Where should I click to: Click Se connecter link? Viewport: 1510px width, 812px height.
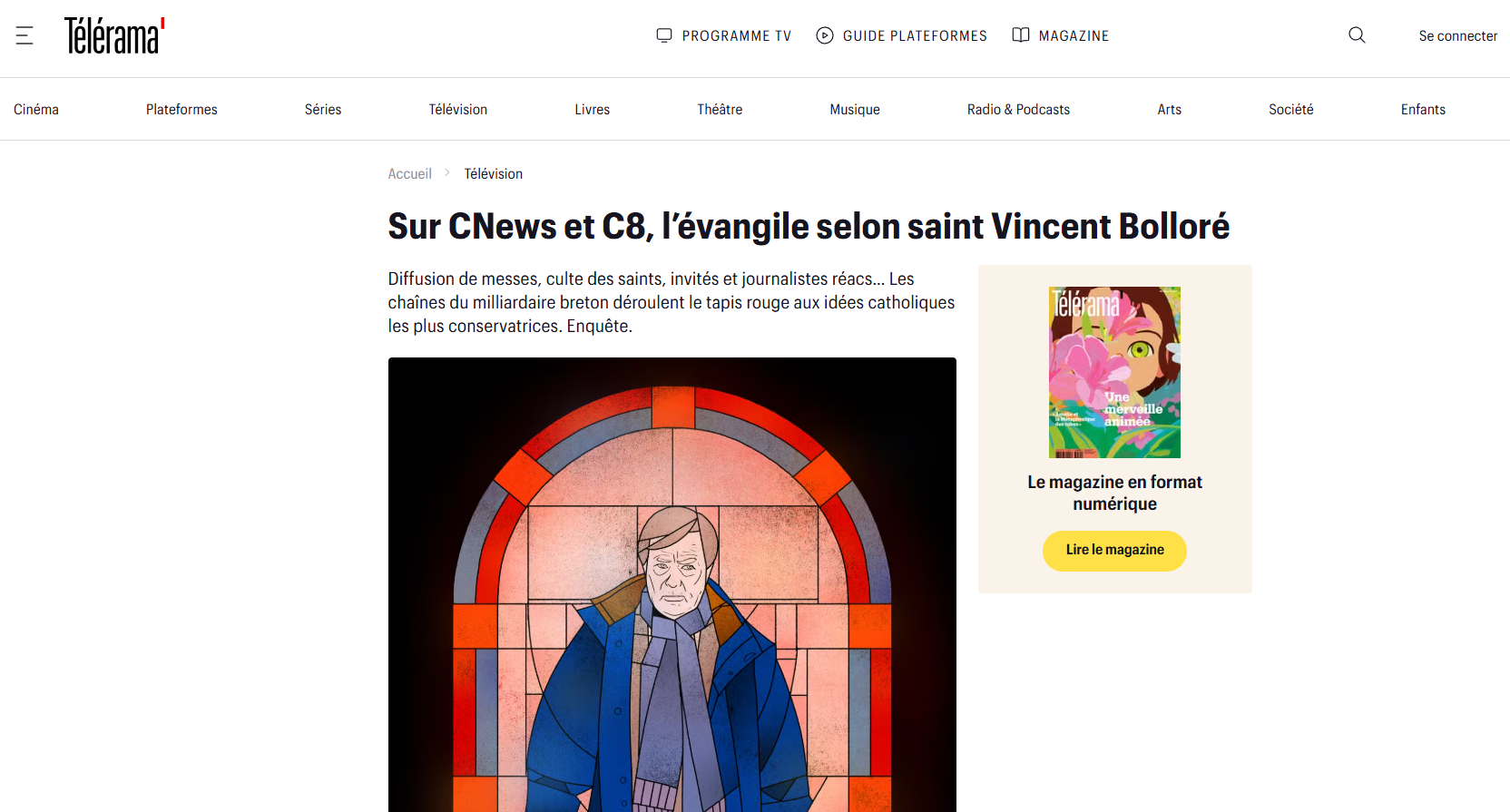tap(1458, 36)
